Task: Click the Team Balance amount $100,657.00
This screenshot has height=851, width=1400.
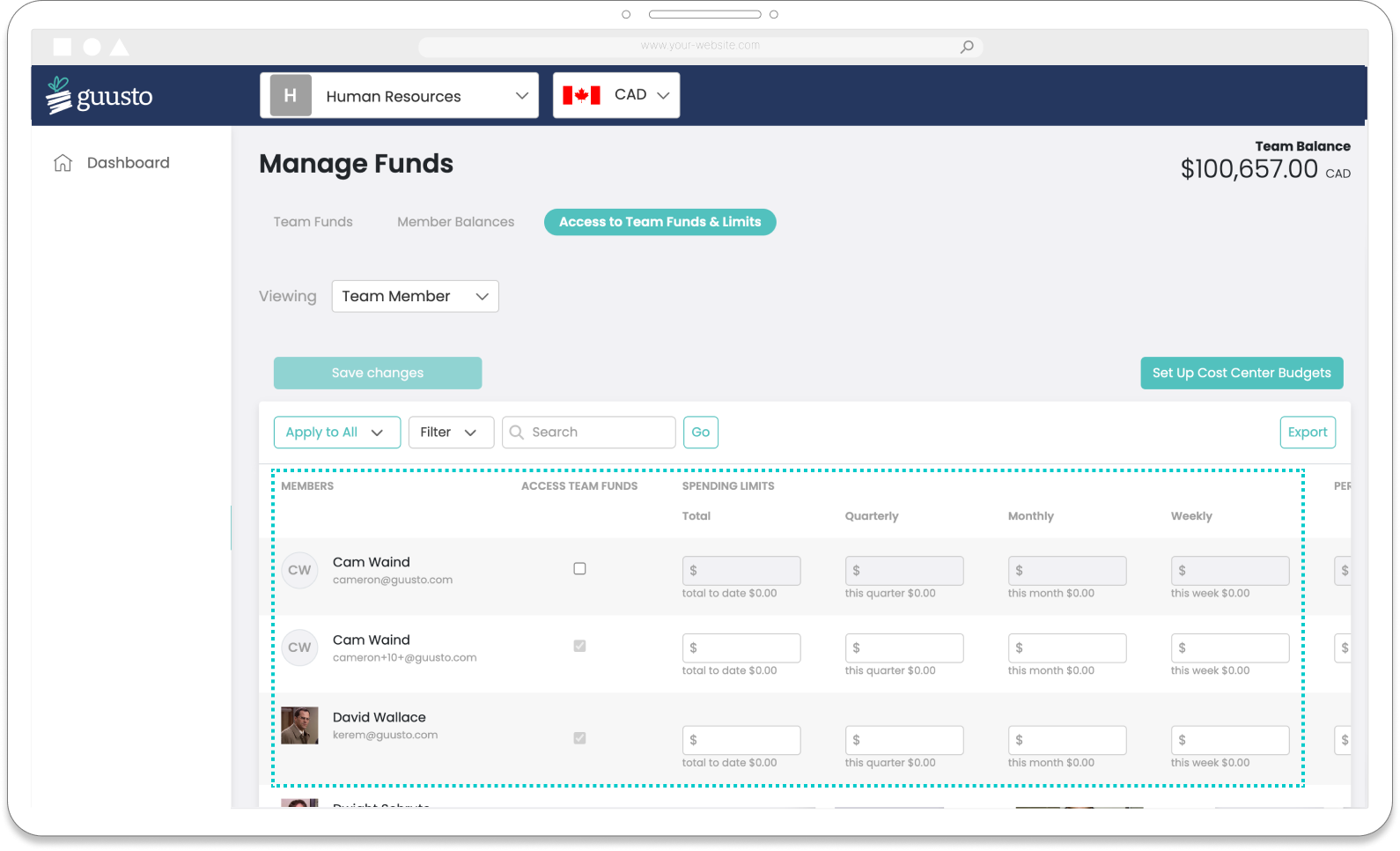Action: (1249, 169)
